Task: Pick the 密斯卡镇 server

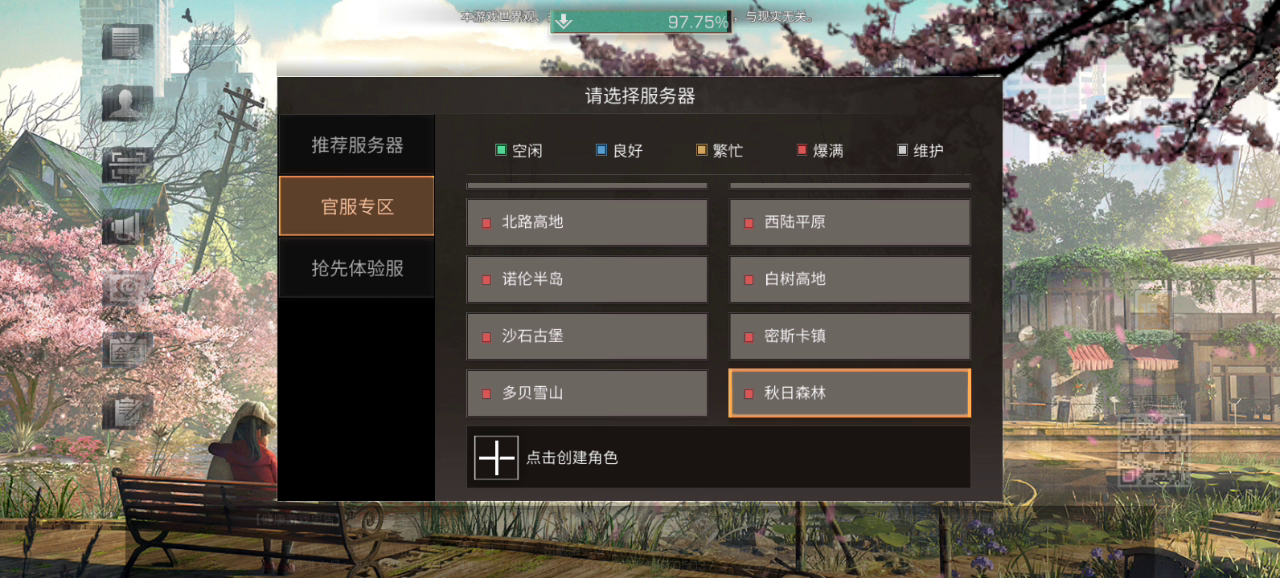Action: click(850, 336)
